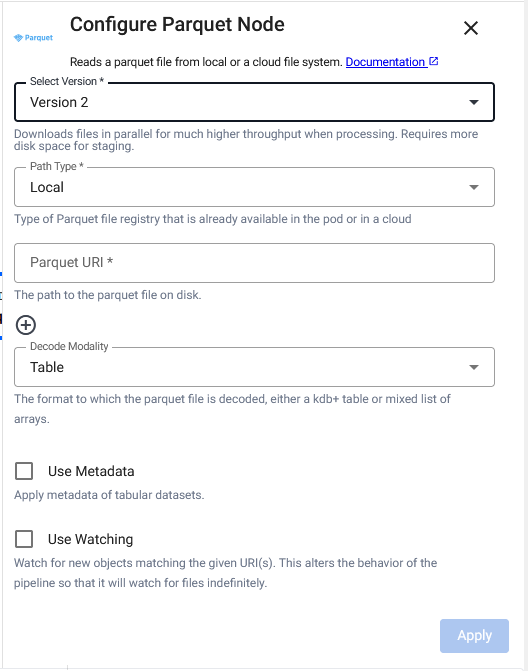528x671 pixels.
Task: Click the Apply button
Action: [x=474, y=635]
